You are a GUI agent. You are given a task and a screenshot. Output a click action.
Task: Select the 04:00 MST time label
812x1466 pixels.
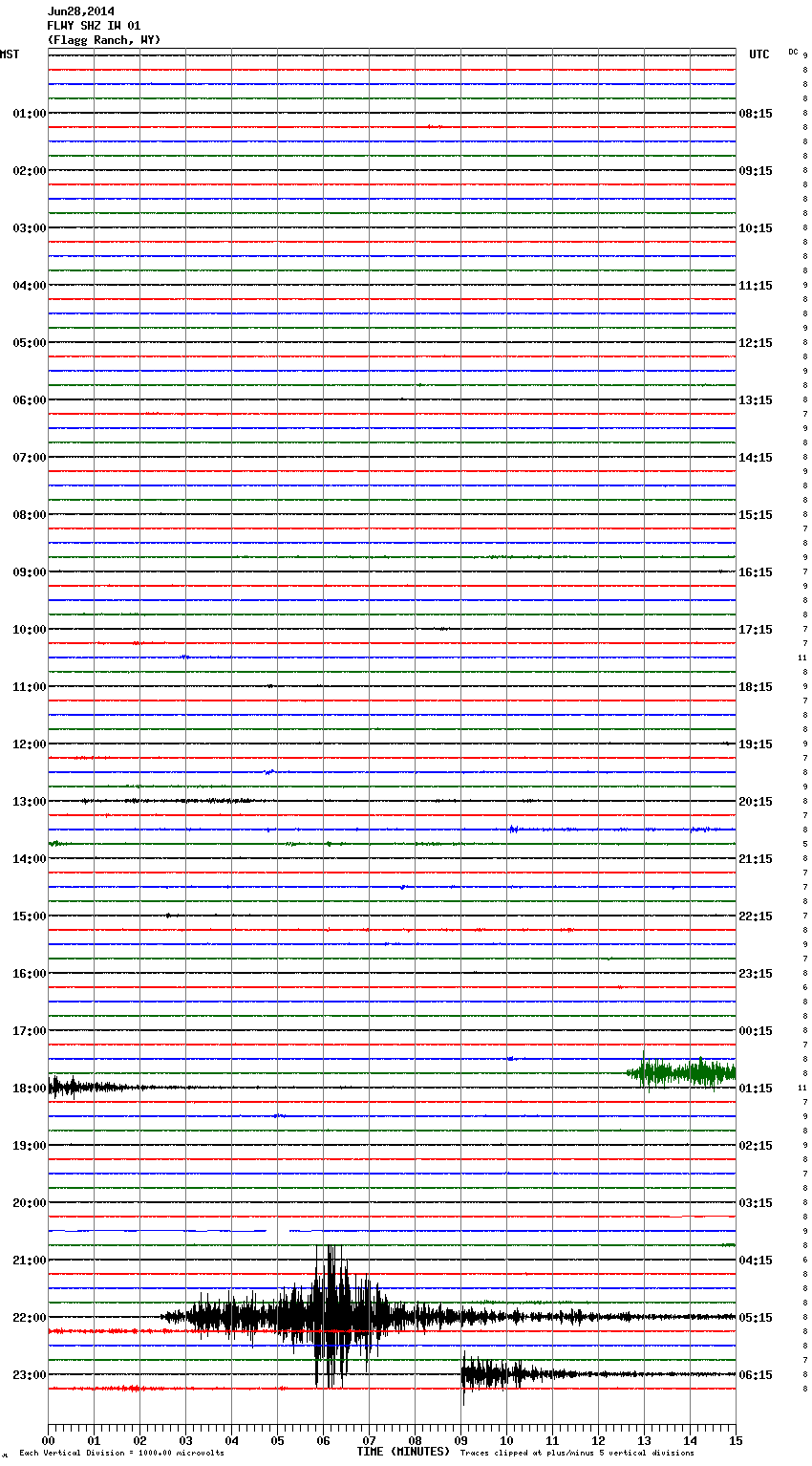[29, 286]
